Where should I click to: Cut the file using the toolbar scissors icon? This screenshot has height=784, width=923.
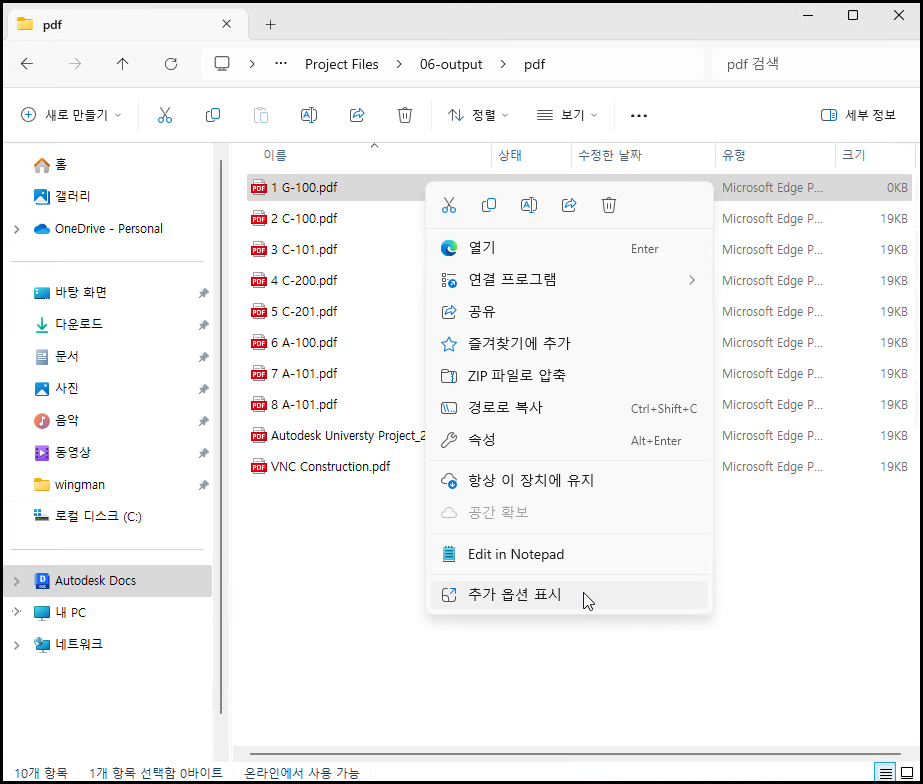[x=165, y=114]
